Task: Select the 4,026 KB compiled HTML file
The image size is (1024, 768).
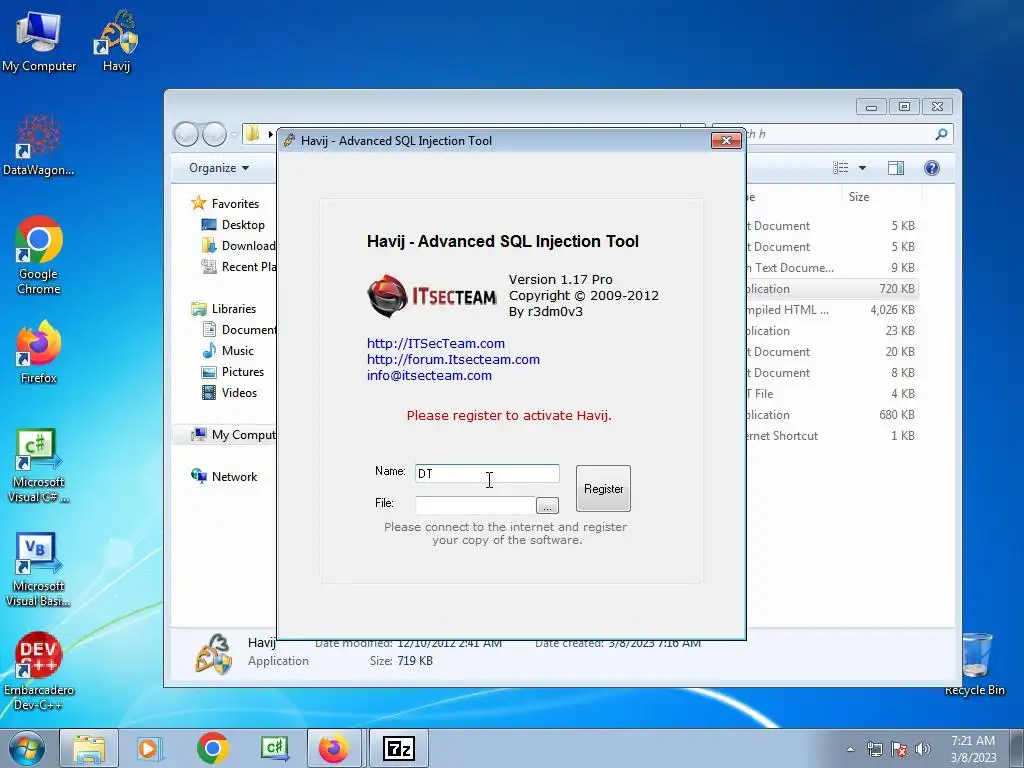Action: tap(832, 310)
